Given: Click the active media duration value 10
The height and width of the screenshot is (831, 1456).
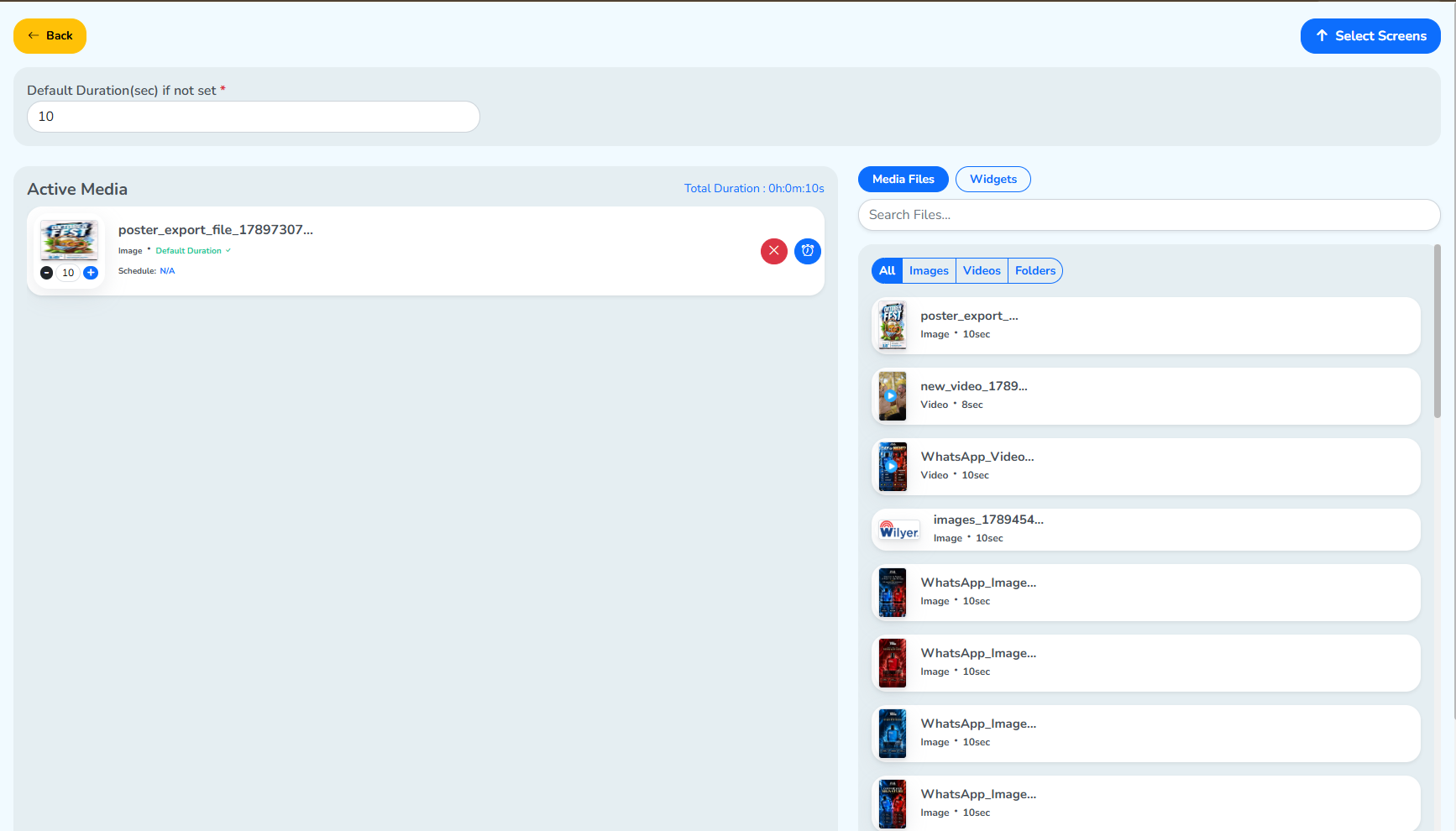Looking at the screenshot, I should [x=68, y=273].
